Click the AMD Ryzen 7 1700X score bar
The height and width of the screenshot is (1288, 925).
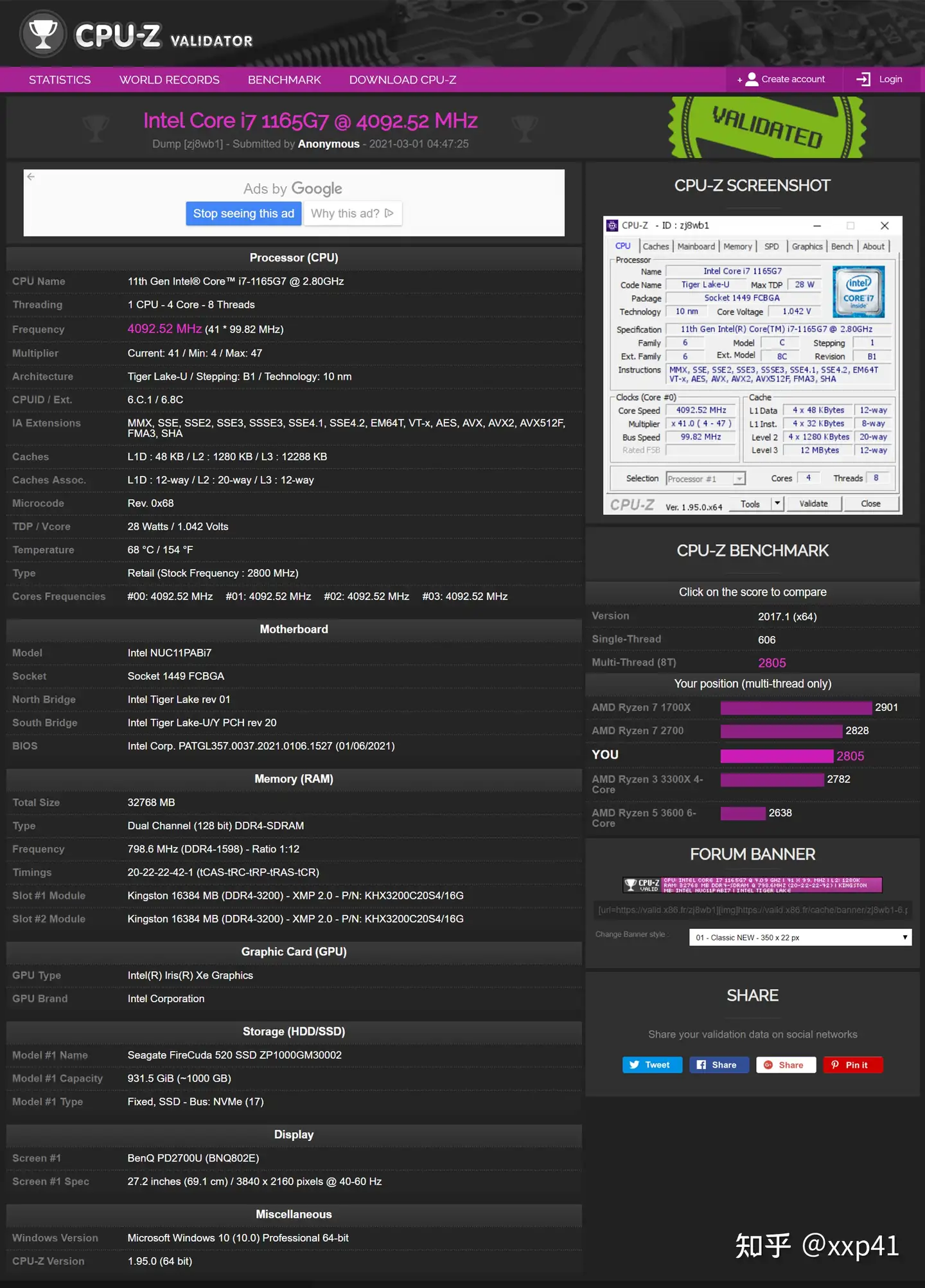pyautogui.click(x=796, y=707)
